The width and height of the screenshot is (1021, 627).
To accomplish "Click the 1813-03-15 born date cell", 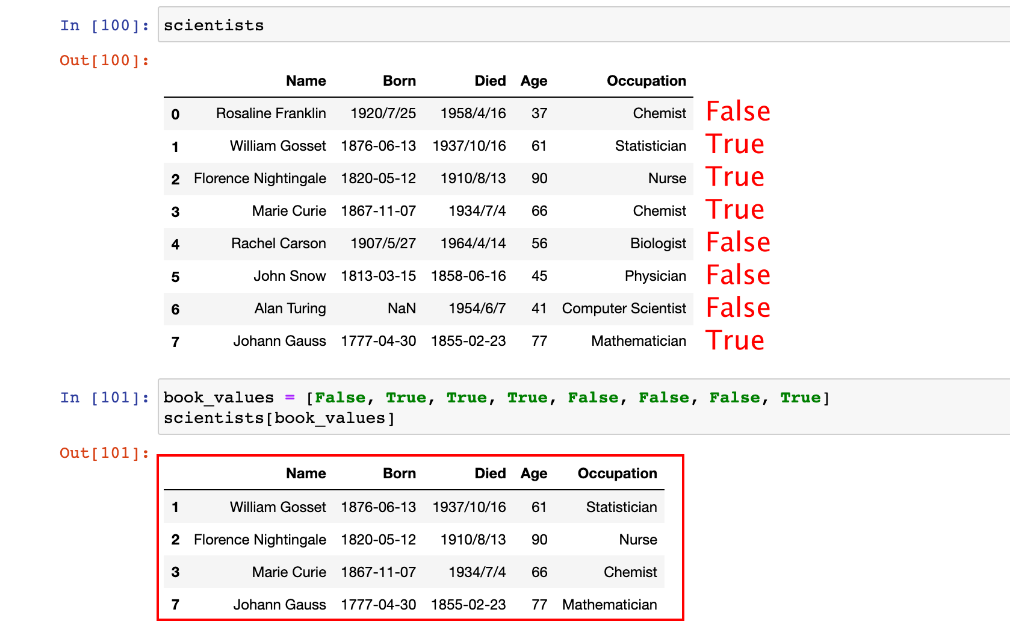I will [x=378, y=276].
